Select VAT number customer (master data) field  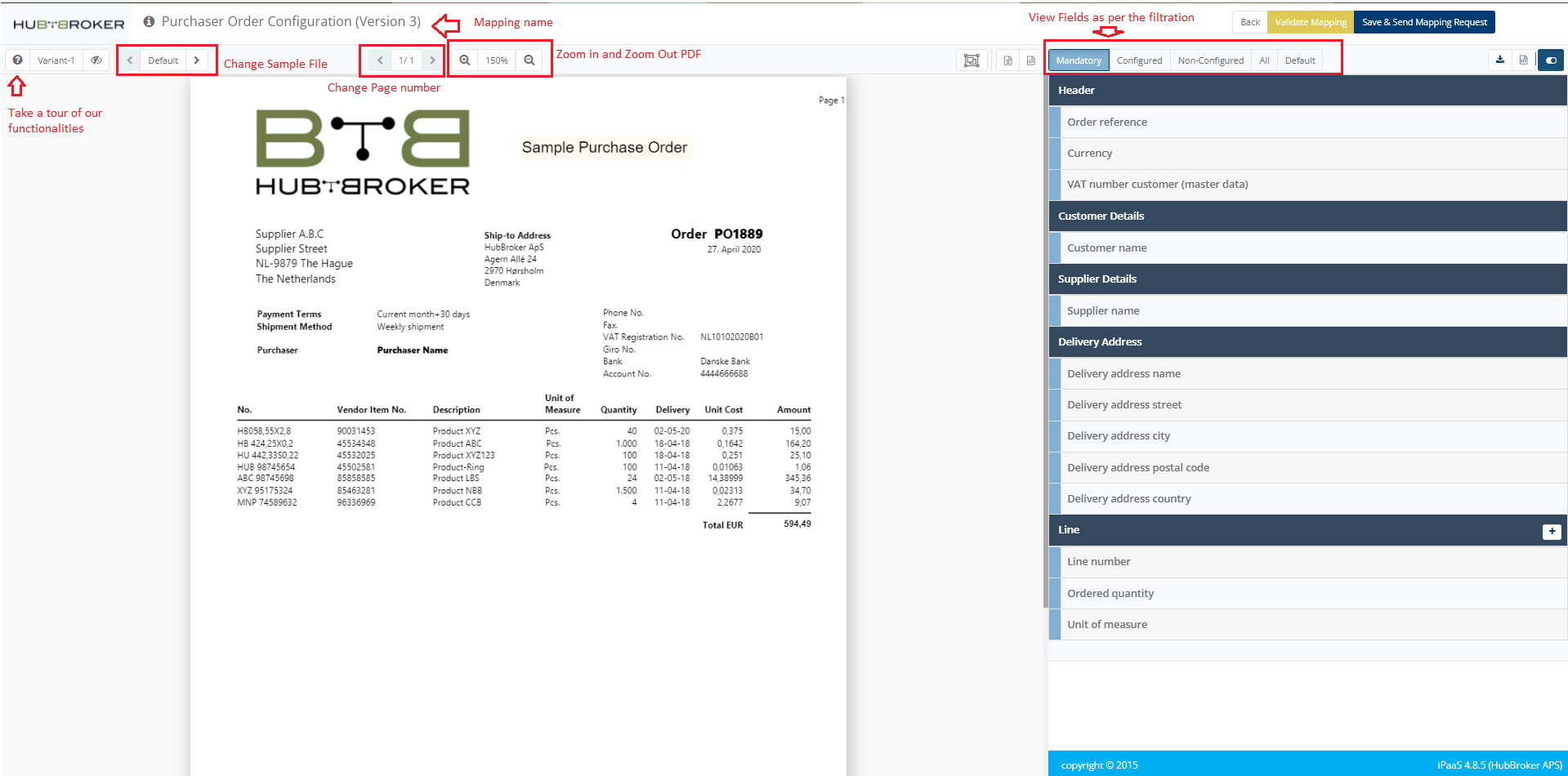[x=1307, y=185]
